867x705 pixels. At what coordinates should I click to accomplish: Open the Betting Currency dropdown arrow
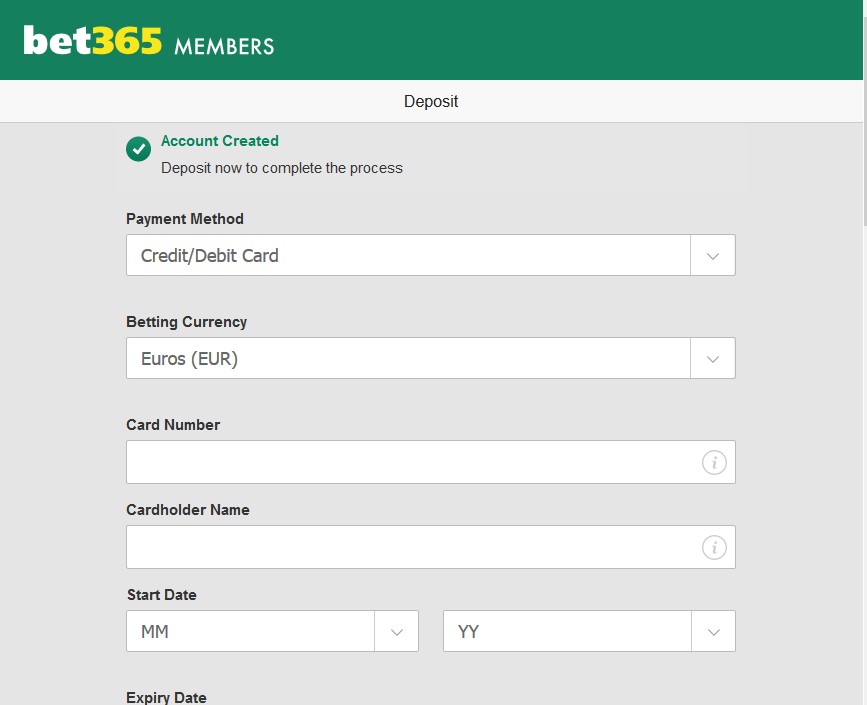(712, 358)
